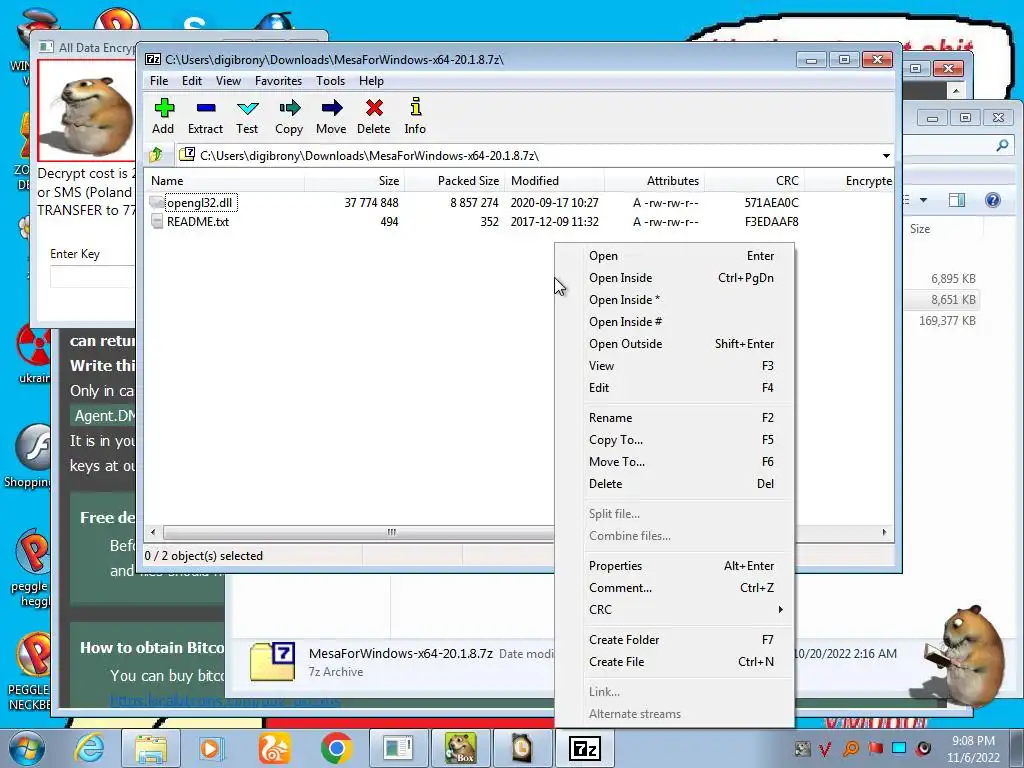
Task: Sort by the Size column header
Action: click(354, 181)
